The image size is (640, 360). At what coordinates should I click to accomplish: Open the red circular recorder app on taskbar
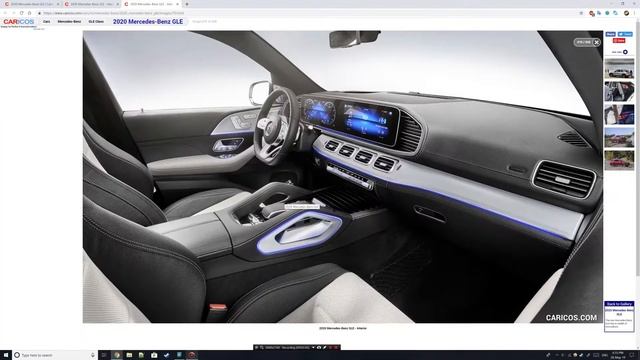coord(191,355)
